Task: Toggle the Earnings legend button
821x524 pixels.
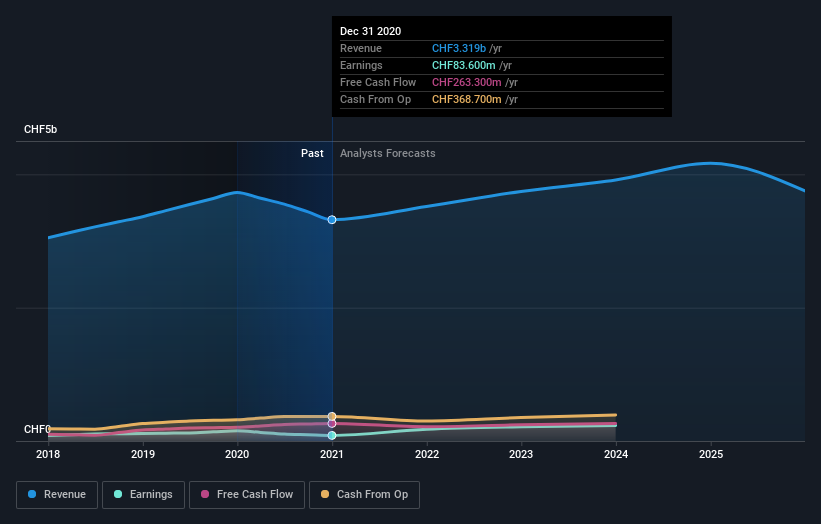Action: pos(143,495)
